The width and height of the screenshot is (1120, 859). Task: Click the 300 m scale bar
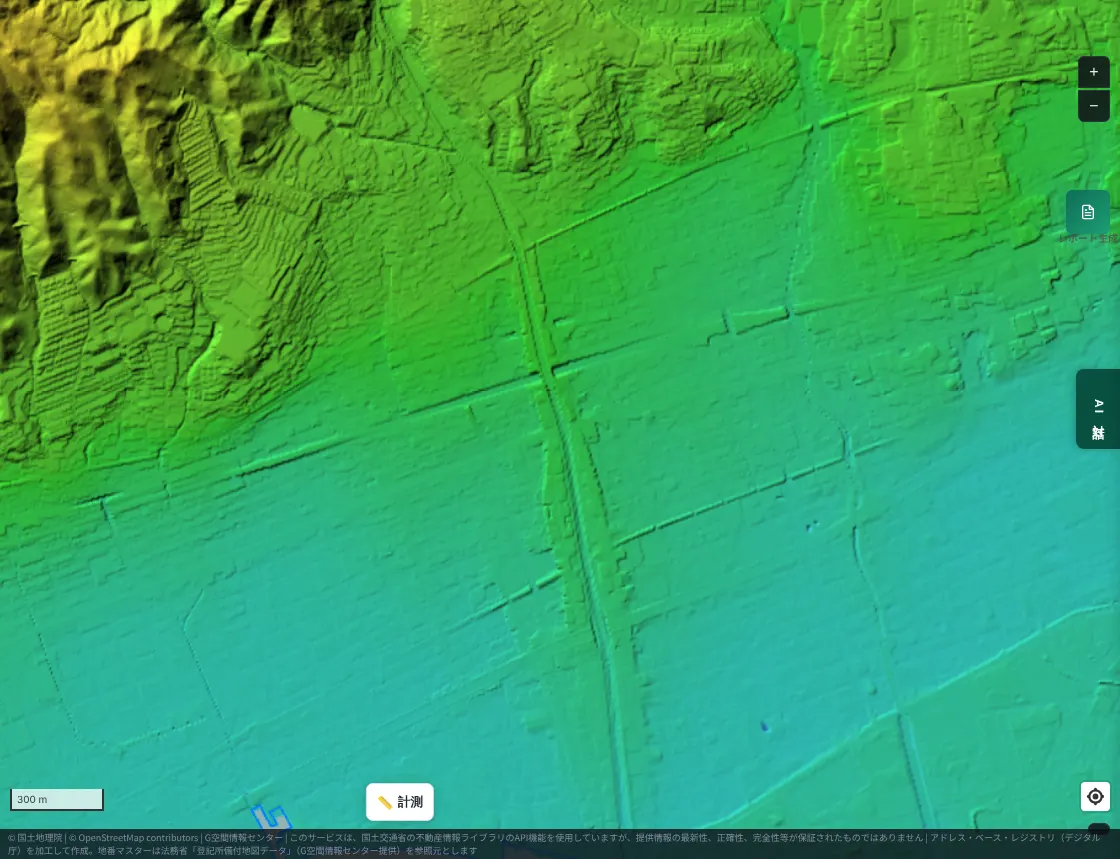point(57,799)
